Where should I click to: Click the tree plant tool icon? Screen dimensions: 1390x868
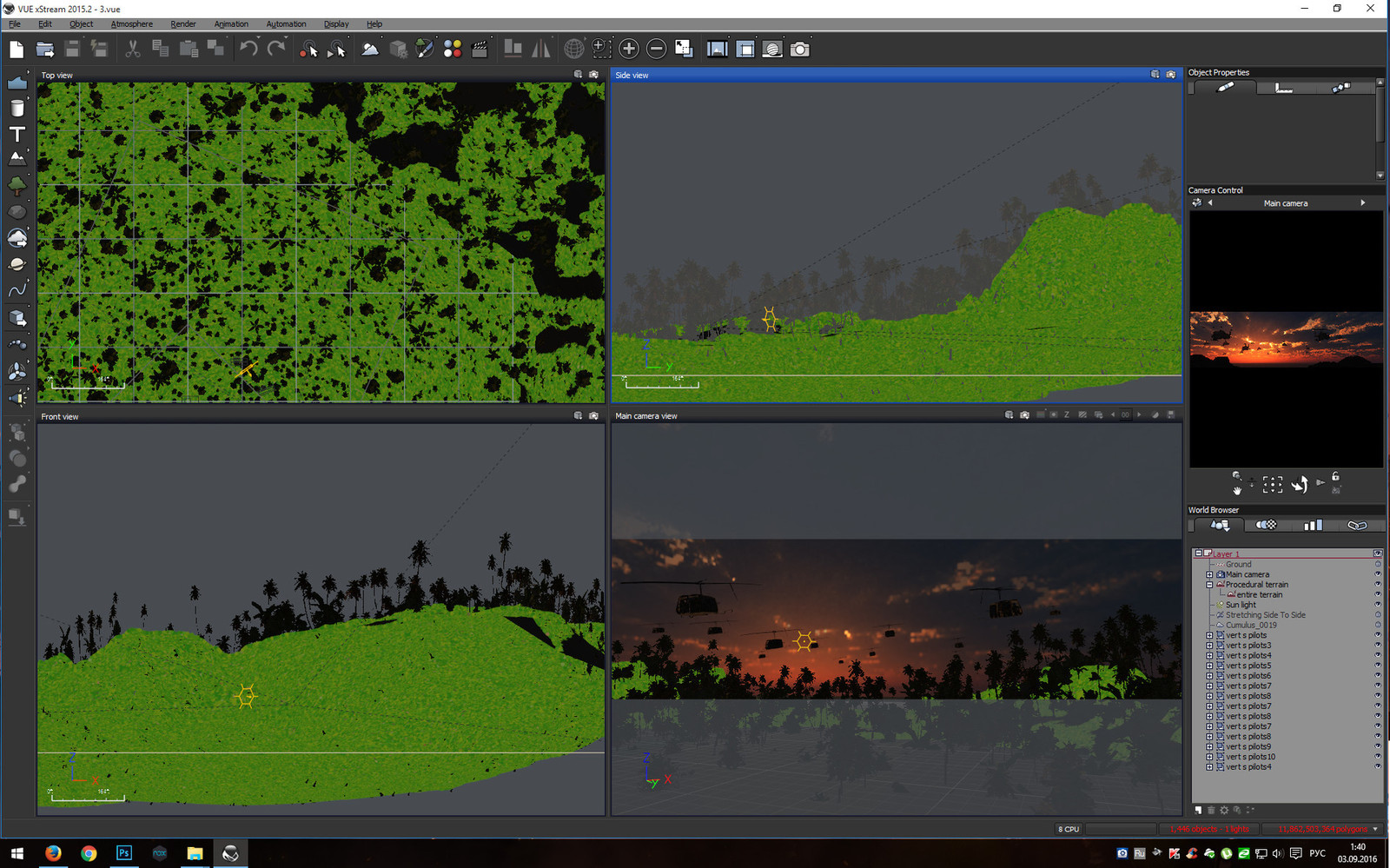click(17, 186)
